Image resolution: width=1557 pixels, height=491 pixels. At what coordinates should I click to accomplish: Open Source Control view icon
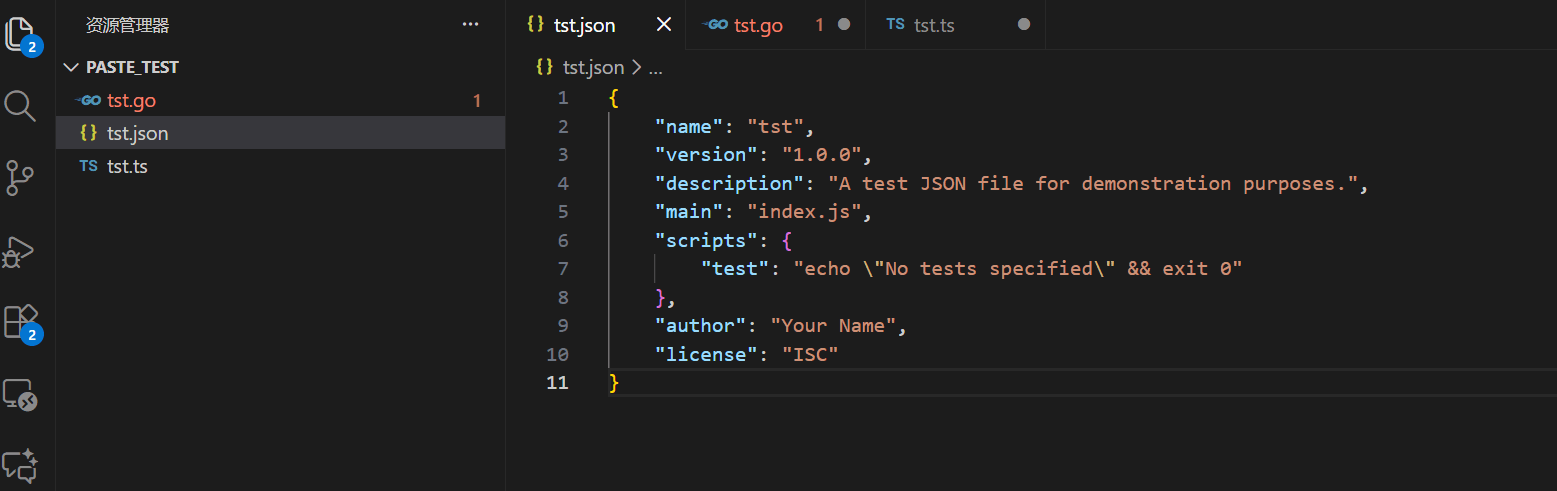[x=21, y=178]
